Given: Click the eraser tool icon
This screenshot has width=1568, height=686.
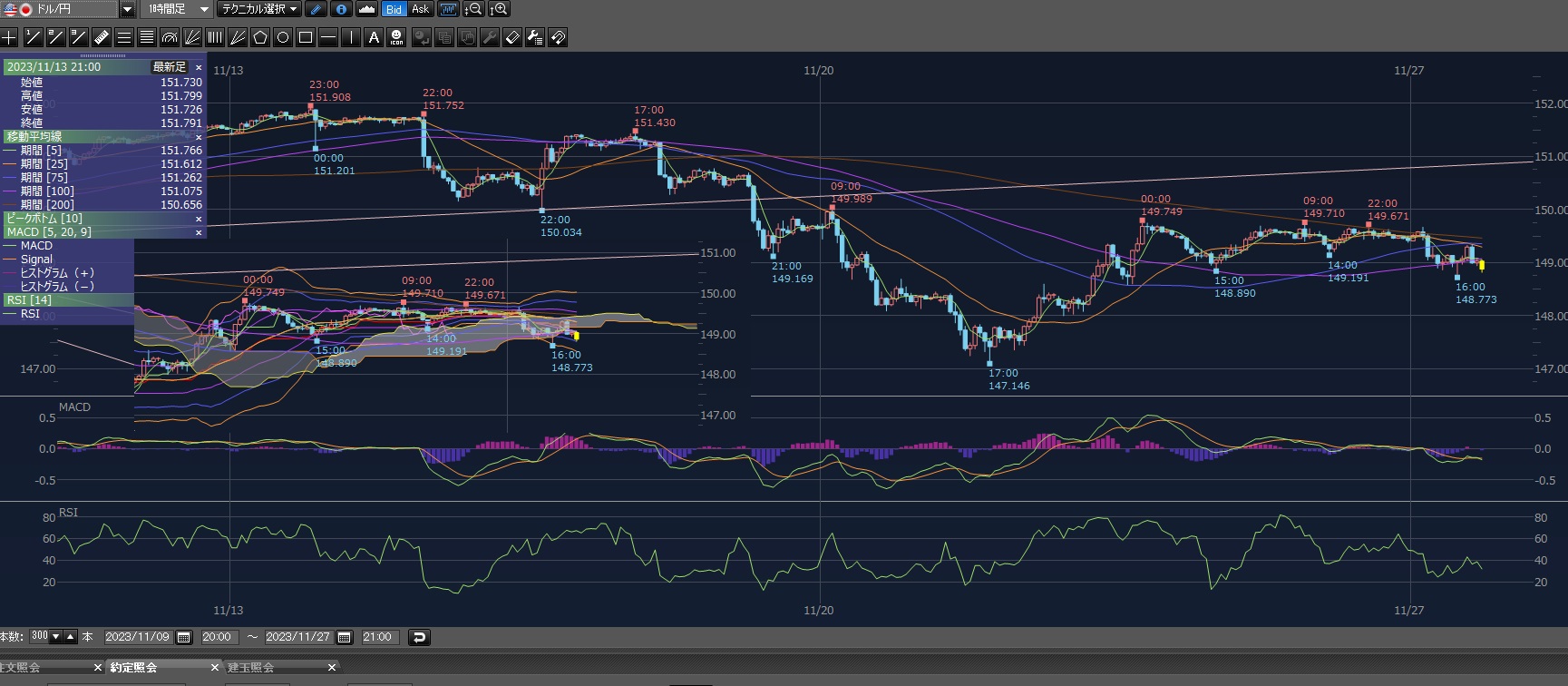Looking at the screenshot, I should click(512, 37).
